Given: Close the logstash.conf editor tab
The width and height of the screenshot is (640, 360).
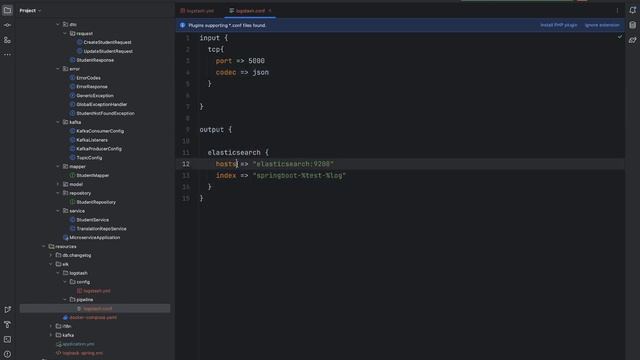Looking at the screenshot, I should [270, 11].
